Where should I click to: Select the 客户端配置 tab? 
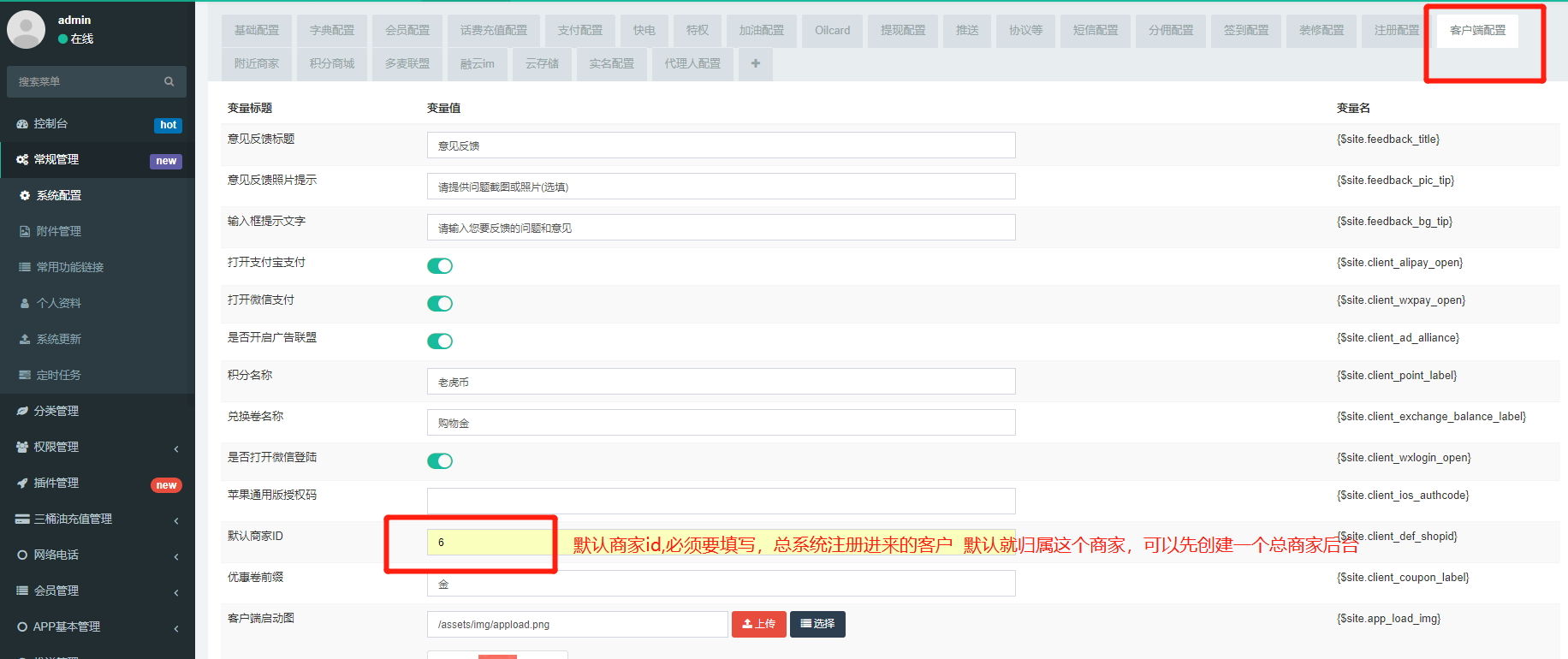click(x=1478, y=30)
